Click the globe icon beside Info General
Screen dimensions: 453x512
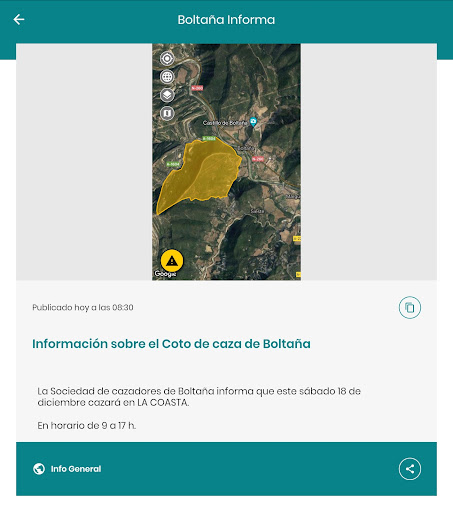[39, 469]
